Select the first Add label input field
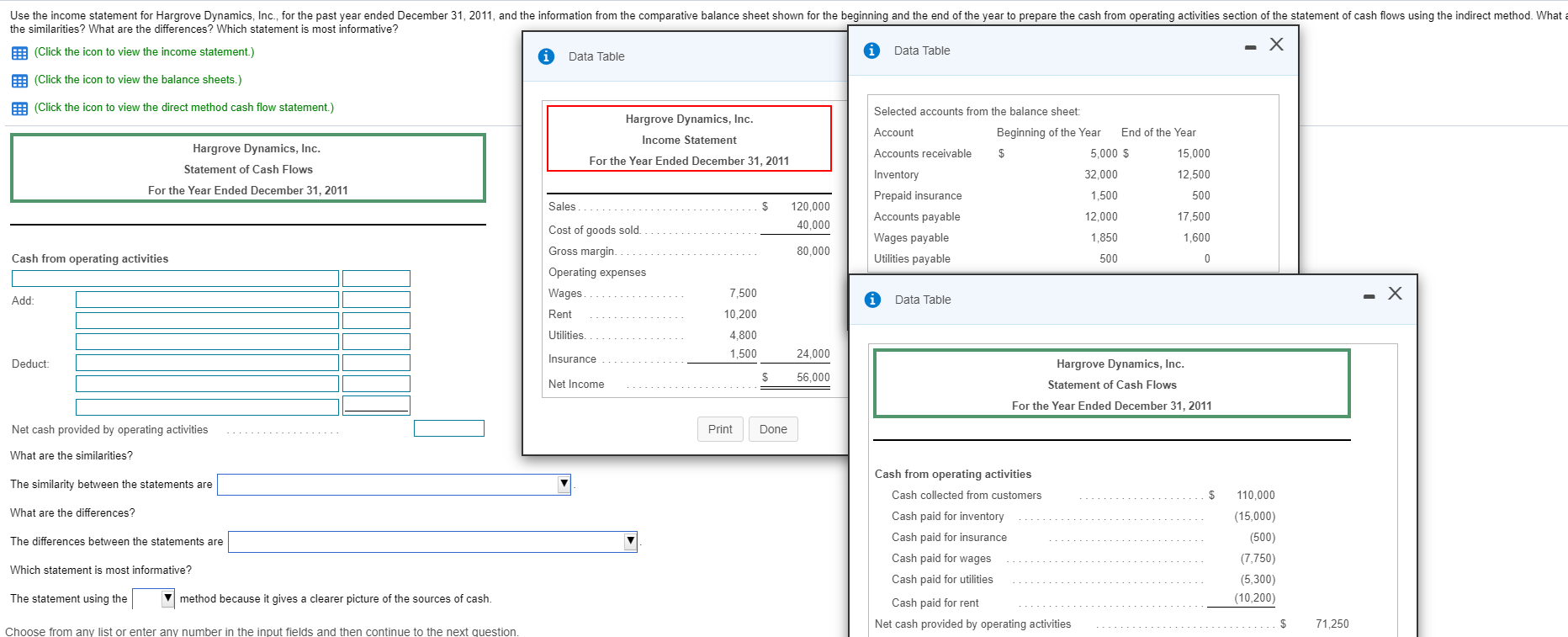 [207, 300]
